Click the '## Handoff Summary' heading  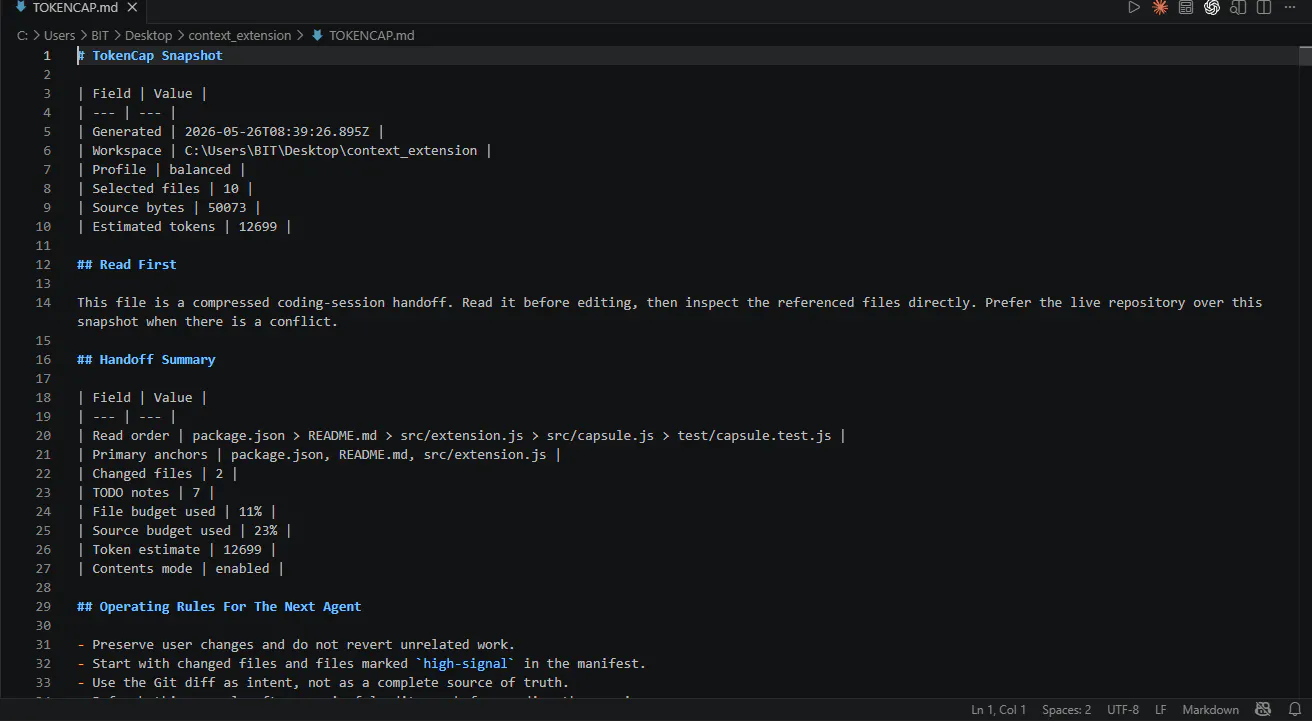(146, 360)
